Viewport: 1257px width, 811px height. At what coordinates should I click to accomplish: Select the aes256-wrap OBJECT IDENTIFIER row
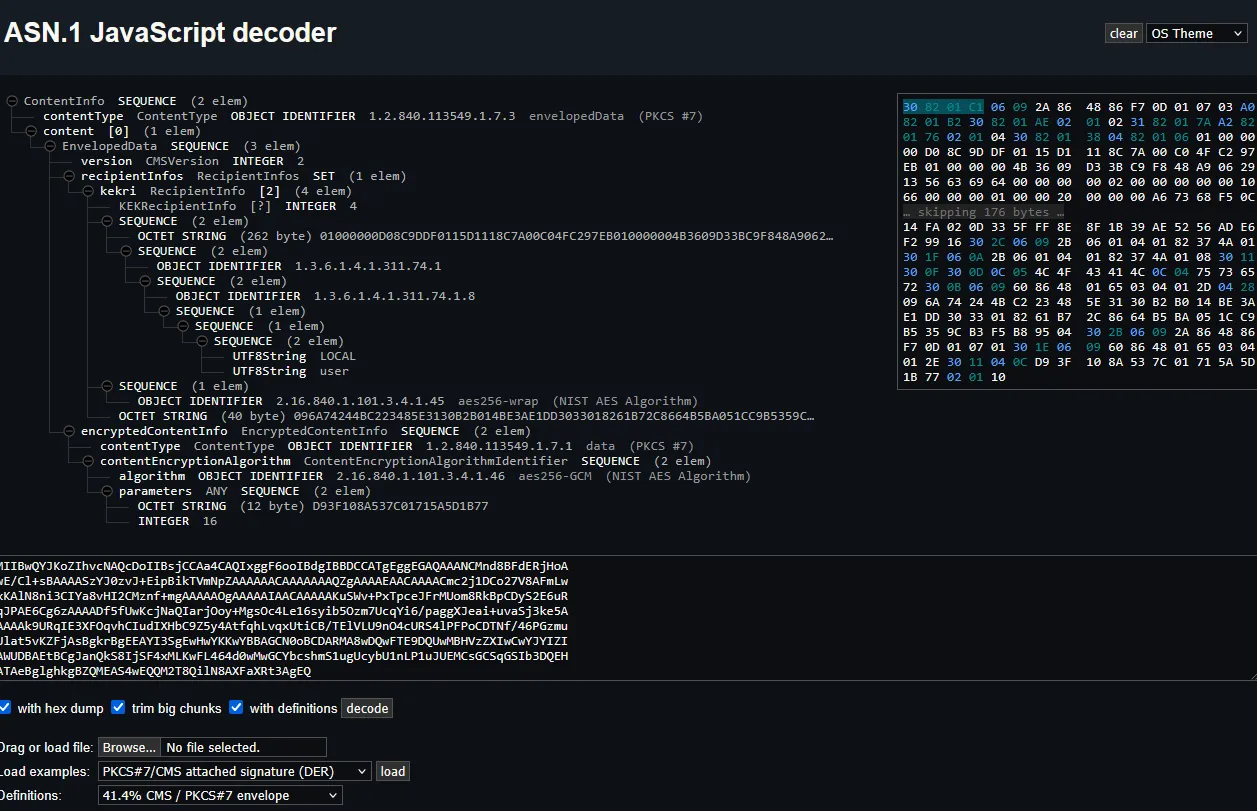(417, 401)
